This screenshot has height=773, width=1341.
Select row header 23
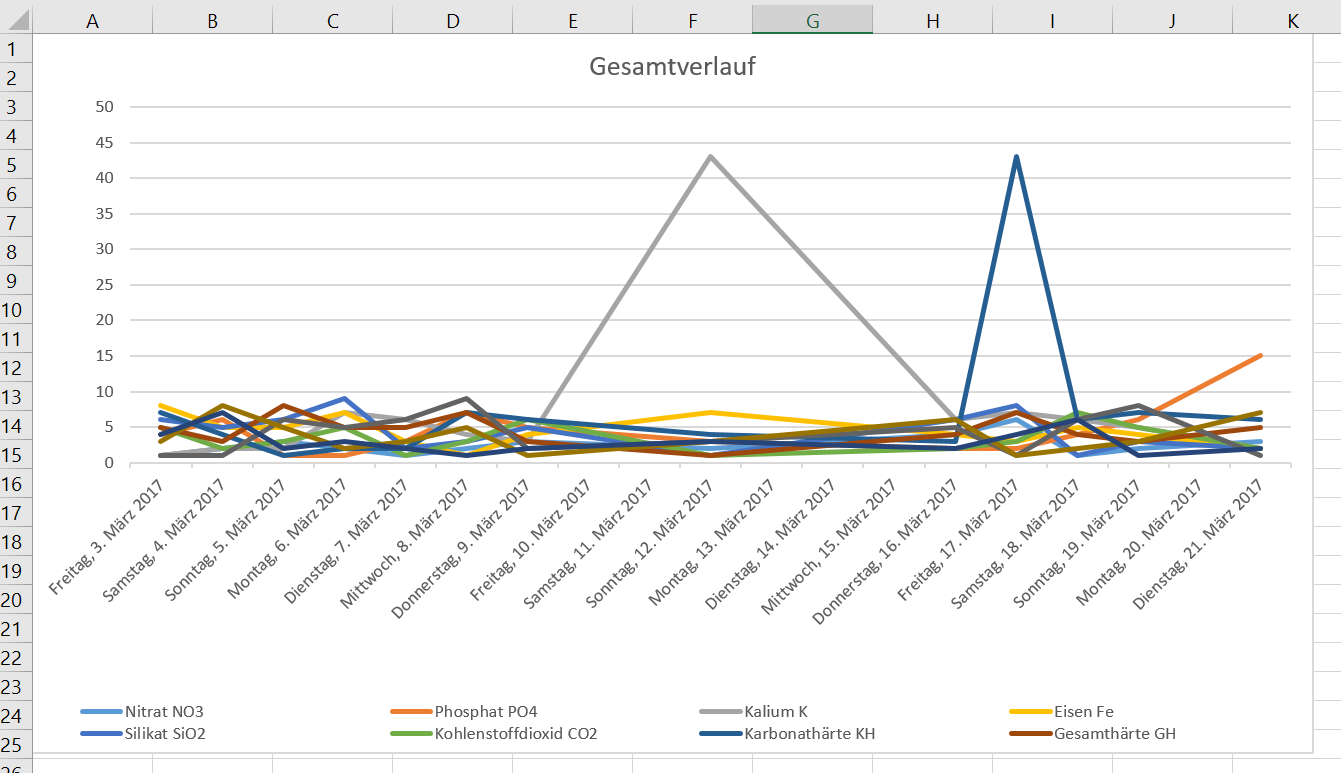(16, 687)
